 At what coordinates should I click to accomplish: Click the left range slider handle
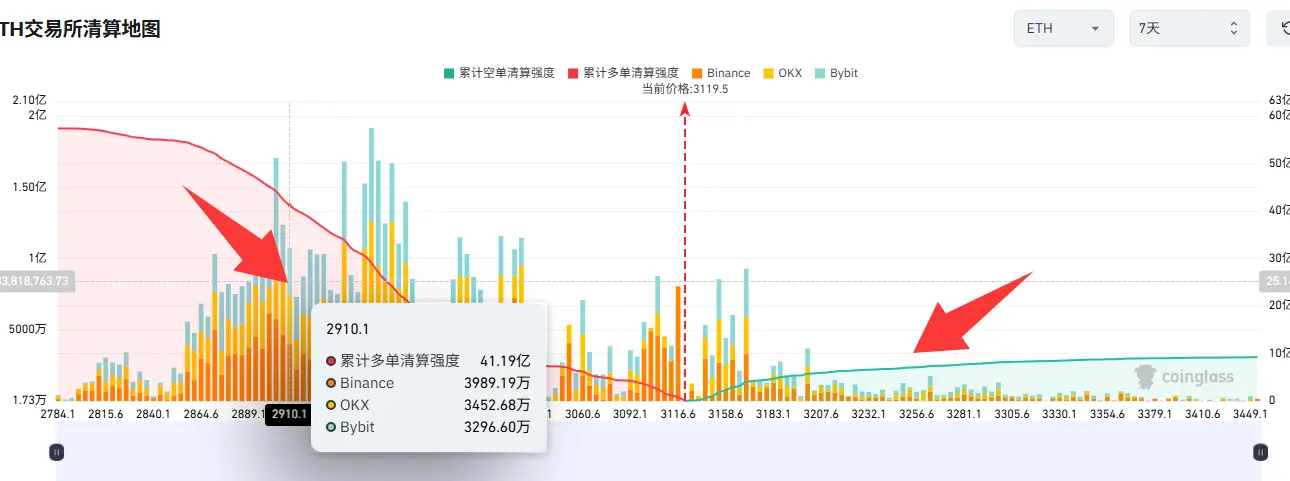pos(57,452)
